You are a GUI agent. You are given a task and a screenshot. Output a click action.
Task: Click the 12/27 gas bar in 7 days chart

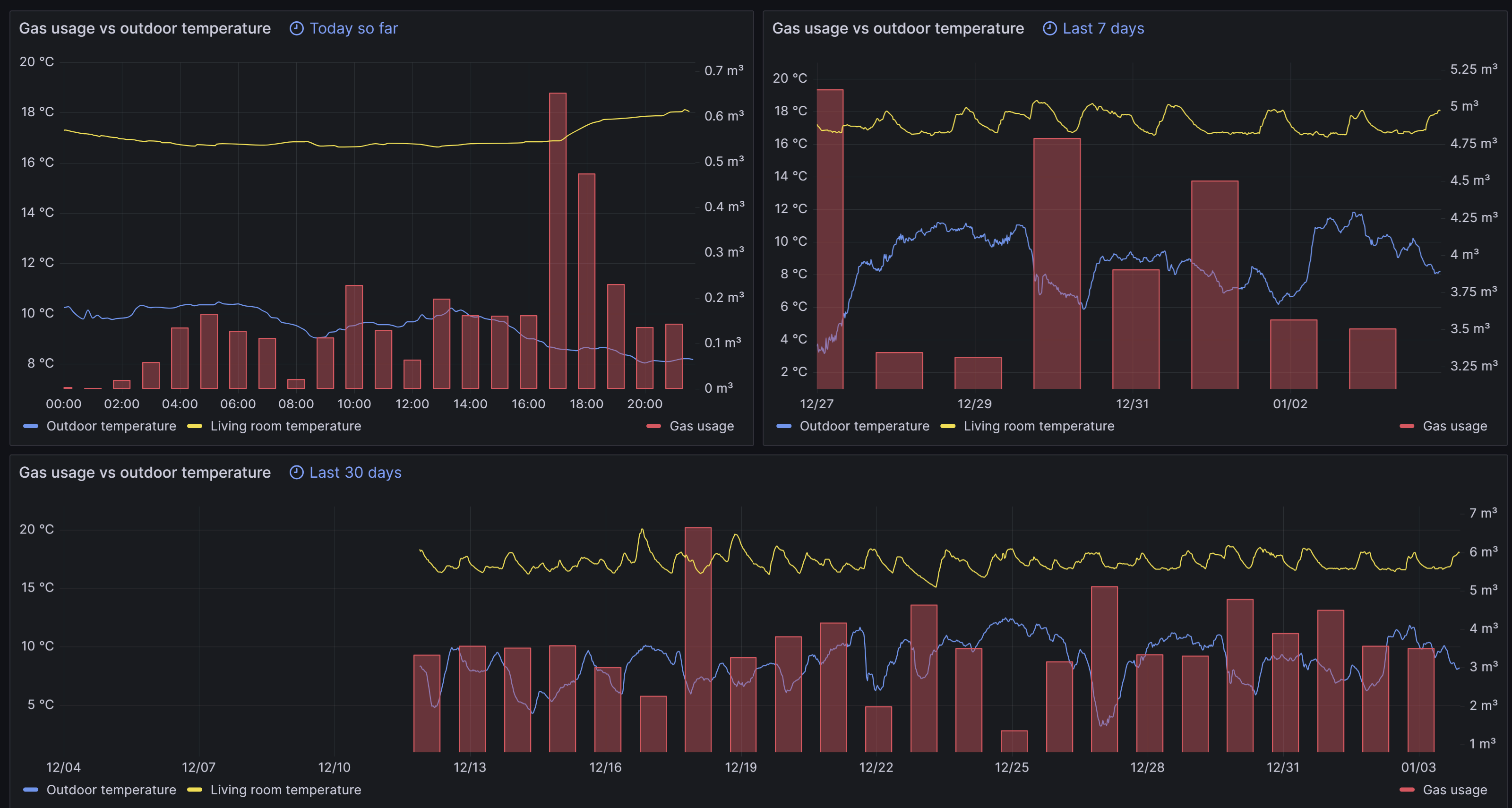pos(830,239)
